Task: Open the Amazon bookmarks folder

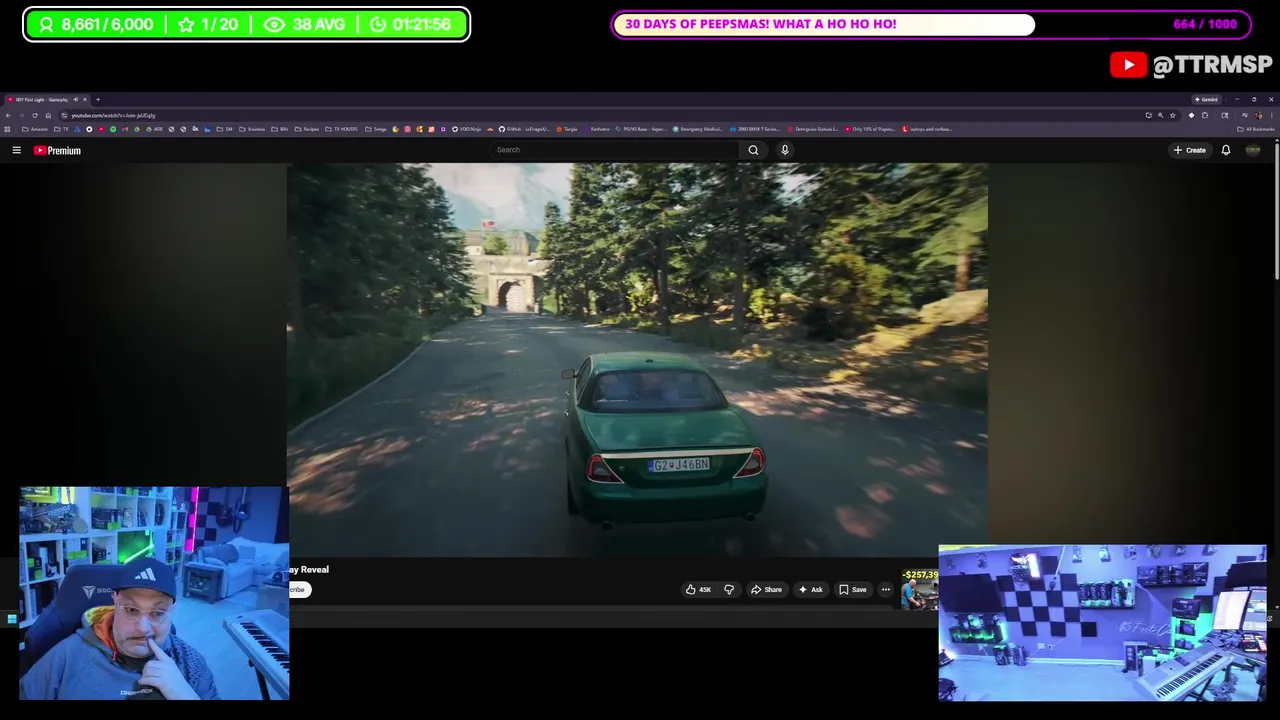Action: point(36,129)
